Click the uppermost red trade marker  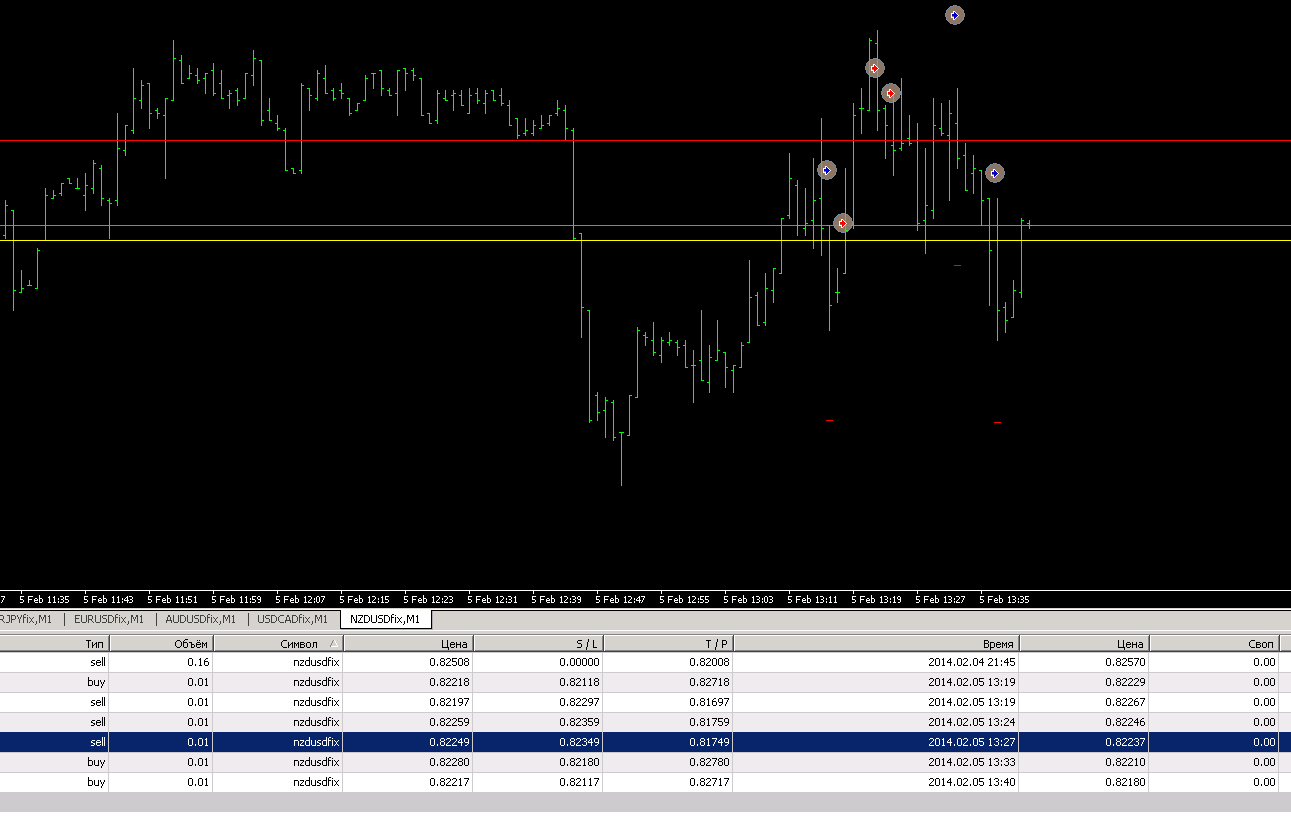[x=874, y=68]
